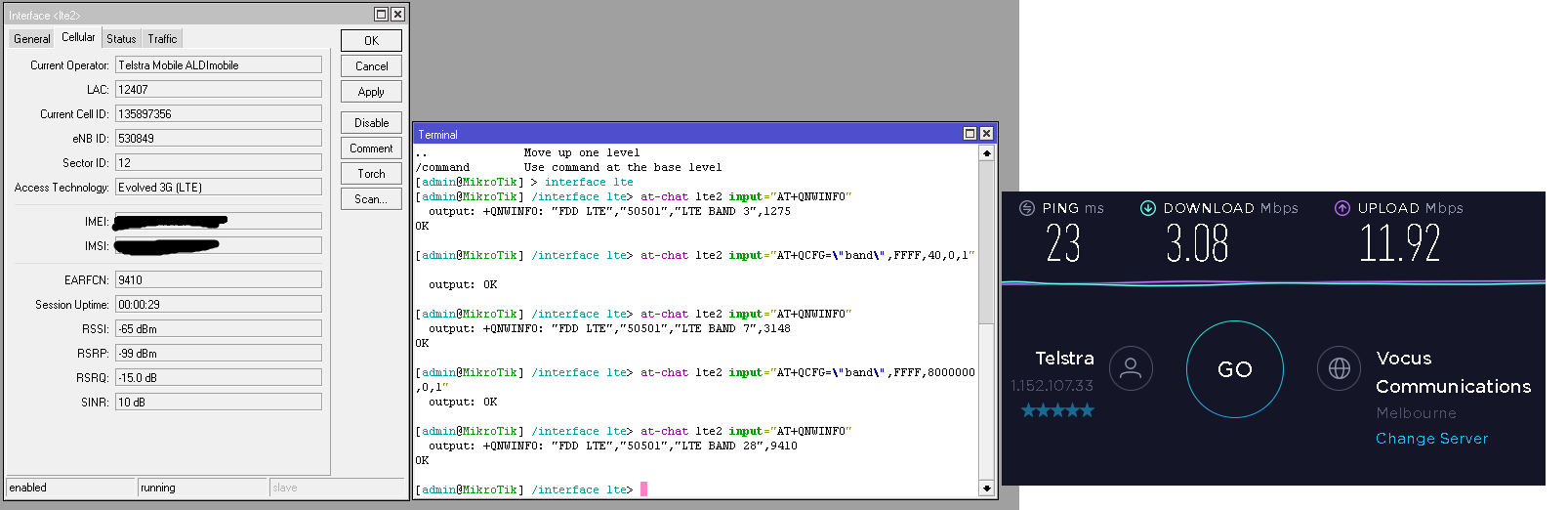Viewport: 1568px width, 510px height.
Task: Click the LAC field showing 12407
Action: click(219, 89)
